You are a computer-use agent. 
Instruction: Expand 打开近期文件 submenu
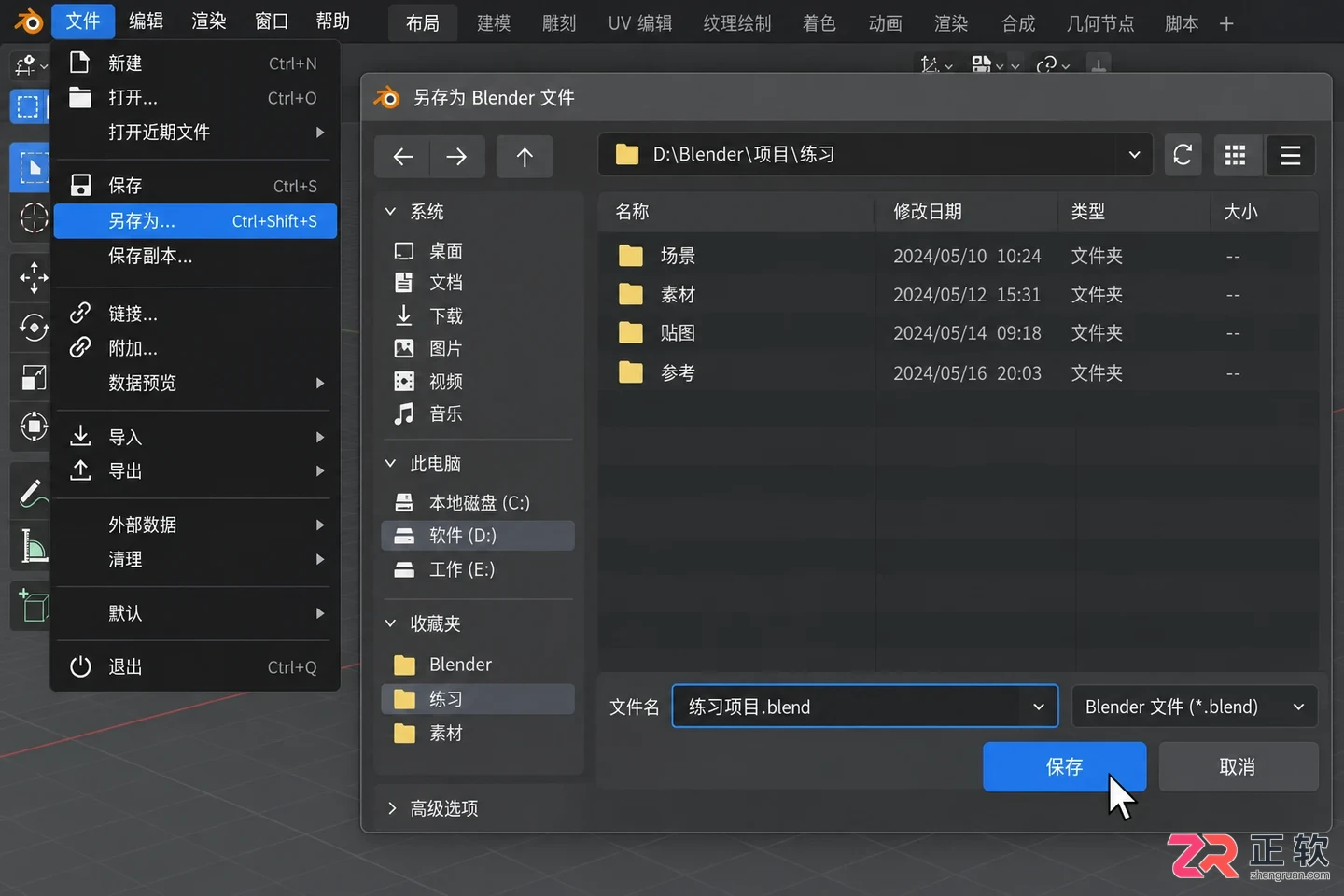(195, 133)
